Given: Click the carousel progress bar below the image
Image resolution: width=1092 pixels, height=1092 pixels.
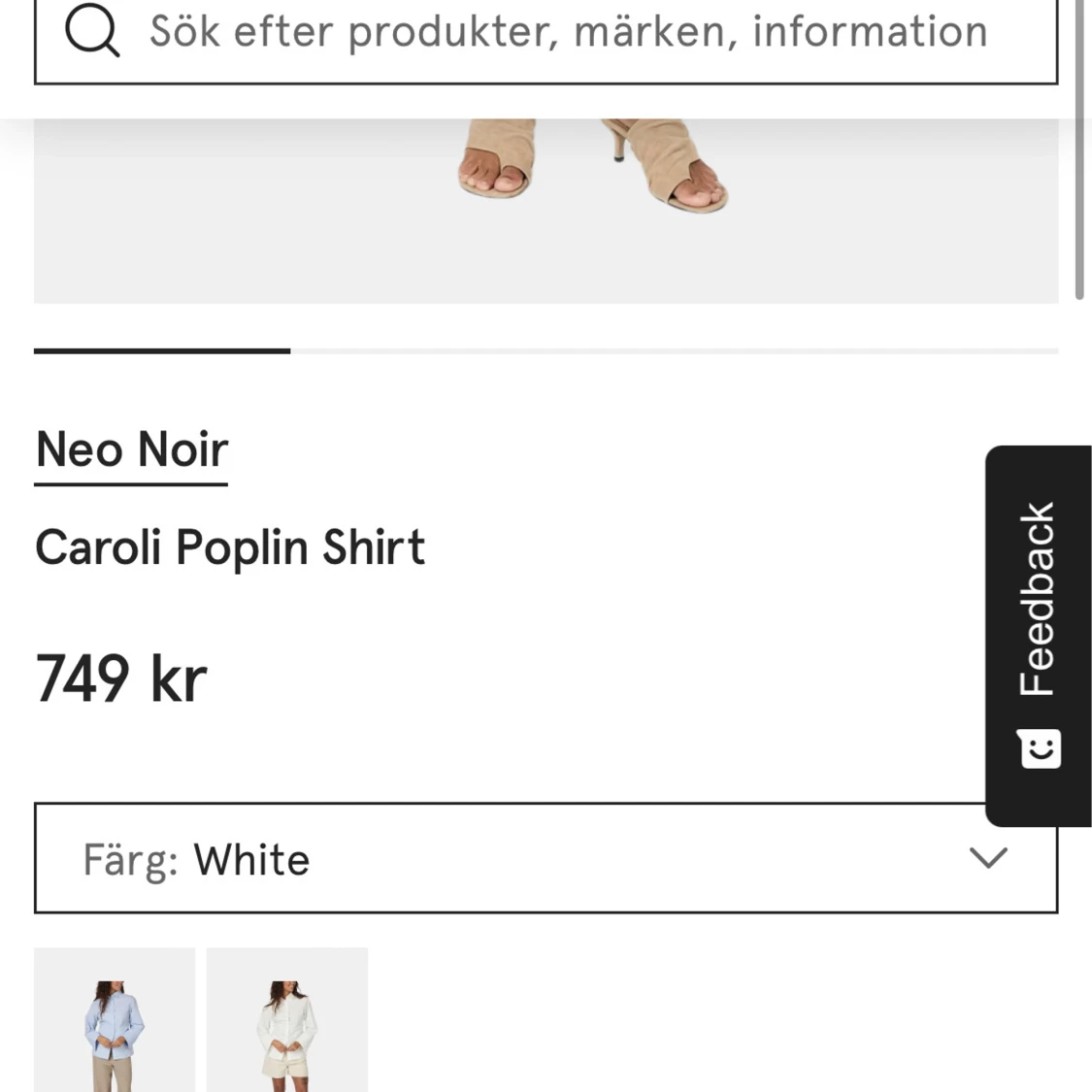Looking at the screenshot, I should click(x=546, y=350).
